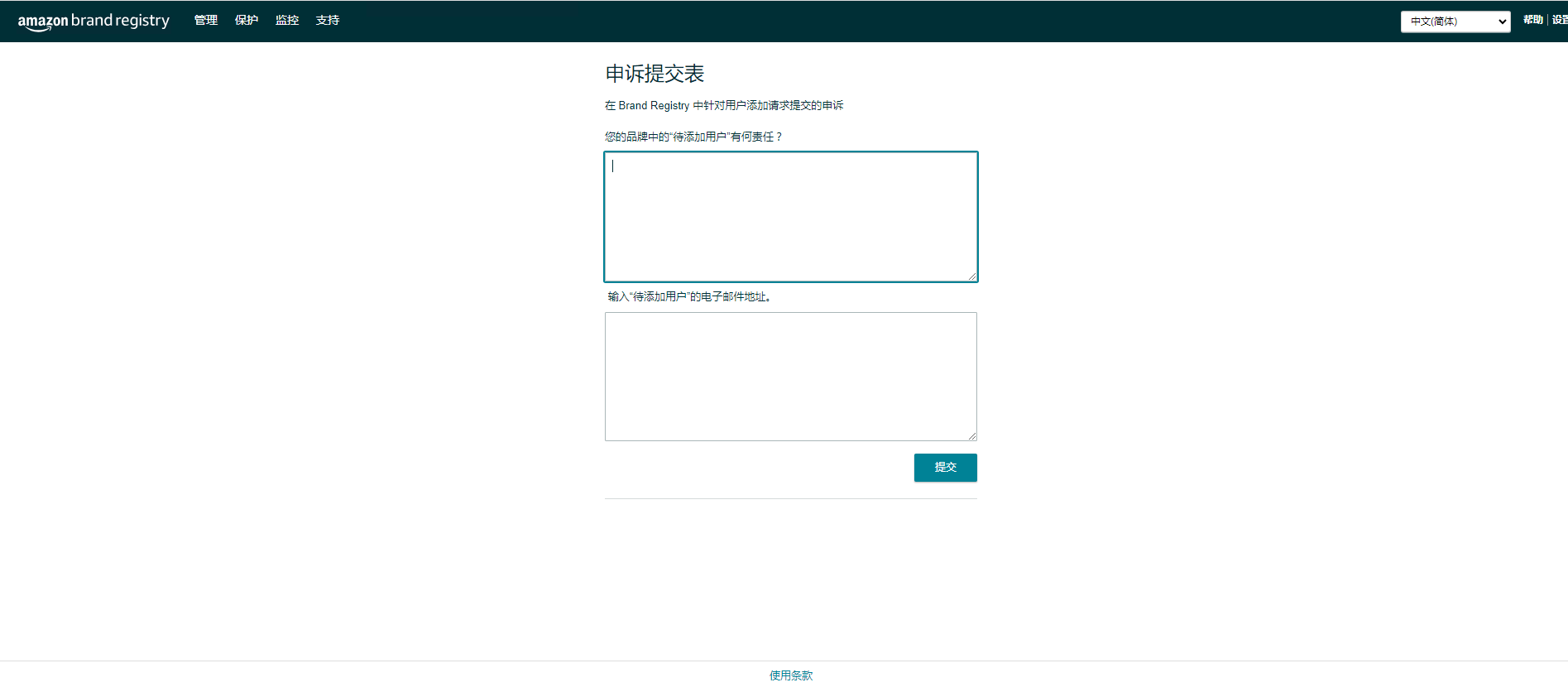This screenshot has height=692, width=1568.
Task: Open the 使用条款 link
Action: 791,675
